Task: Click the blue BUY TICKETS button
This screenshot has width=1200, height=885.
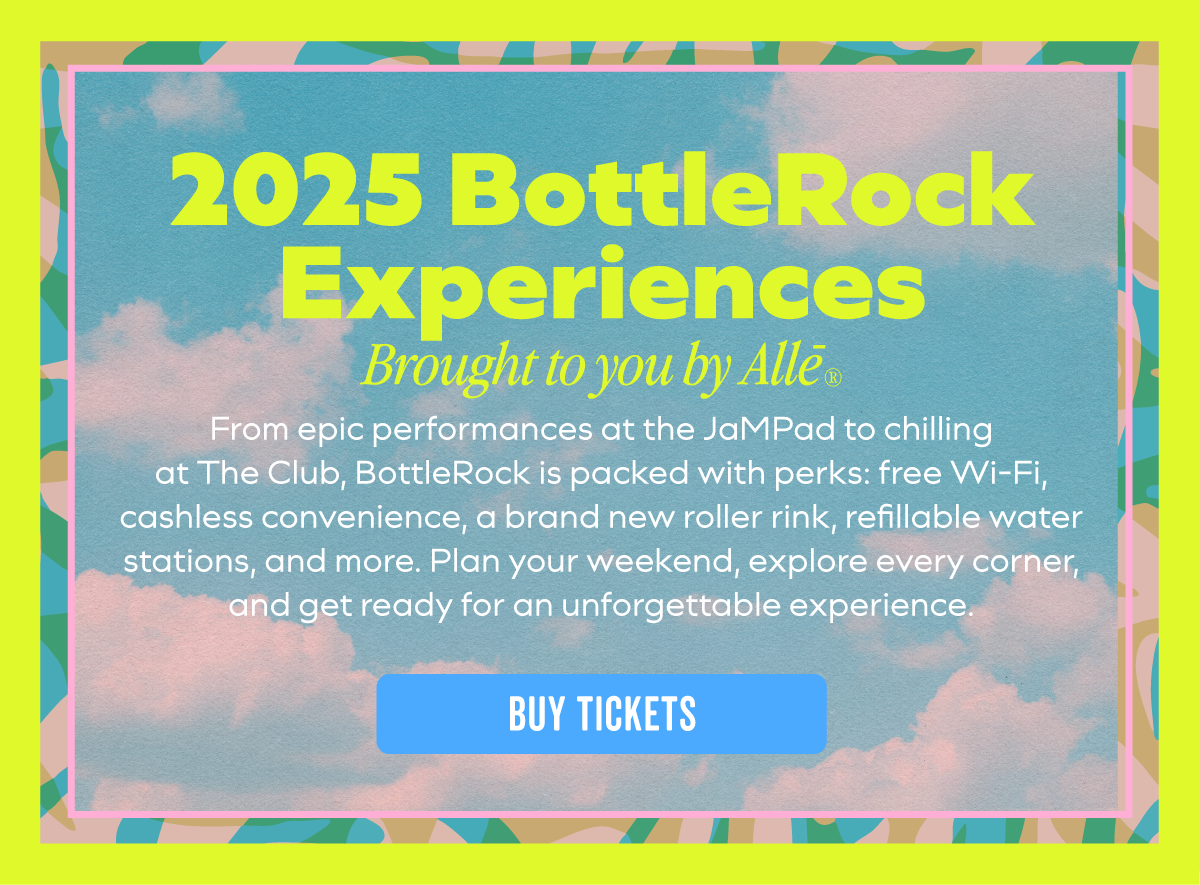Action: point(601,713)
